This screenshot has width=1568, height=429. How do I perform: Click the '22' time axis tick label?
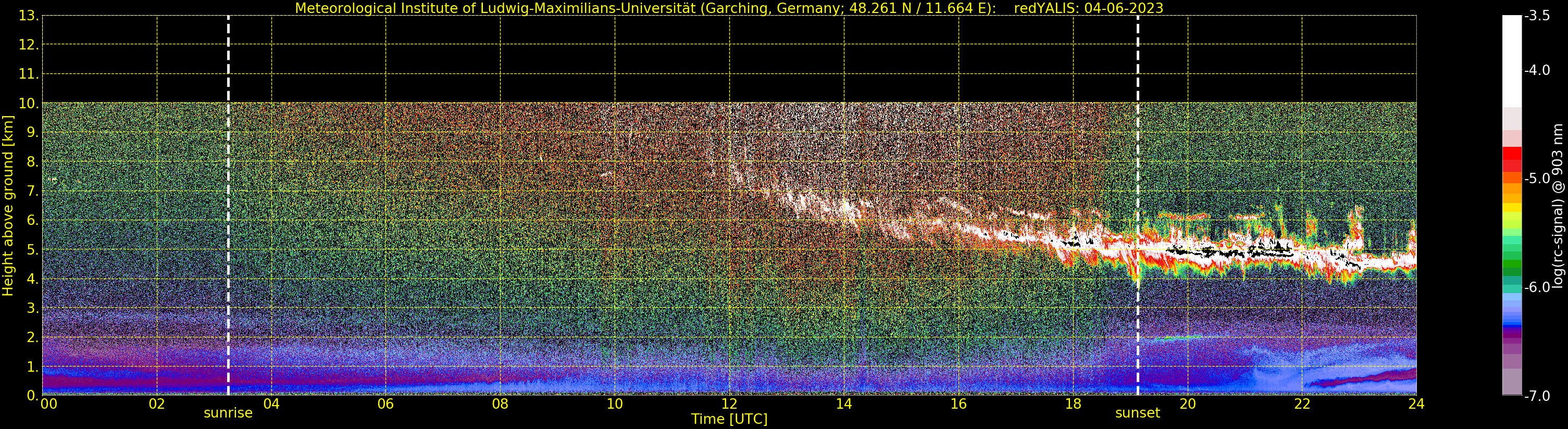[1302, 404]
